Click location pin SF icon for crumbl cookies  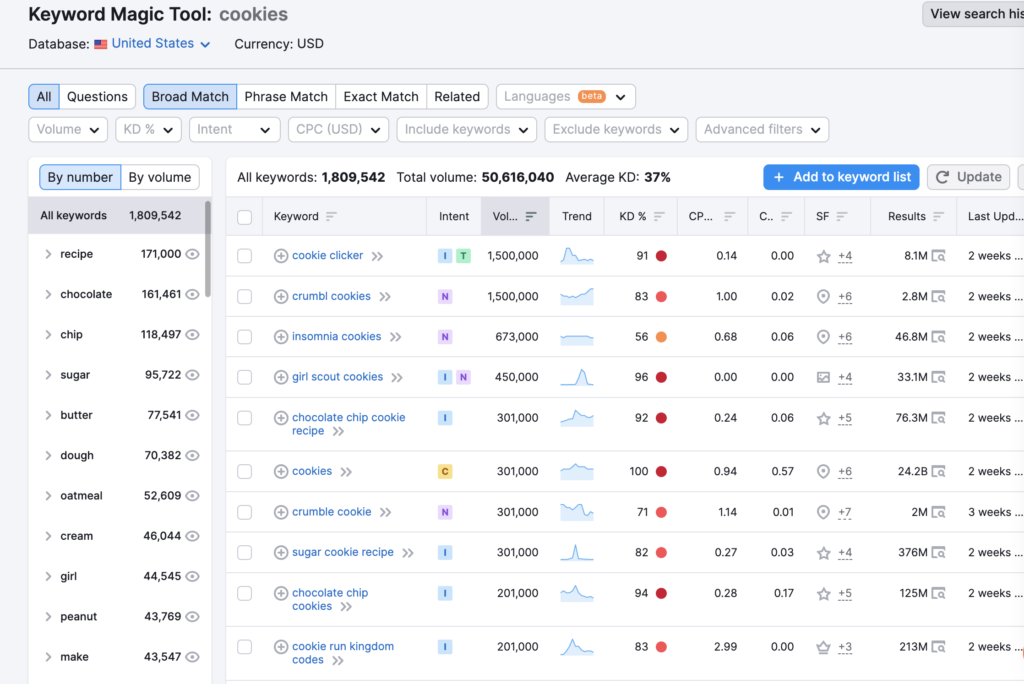(824, 297)
